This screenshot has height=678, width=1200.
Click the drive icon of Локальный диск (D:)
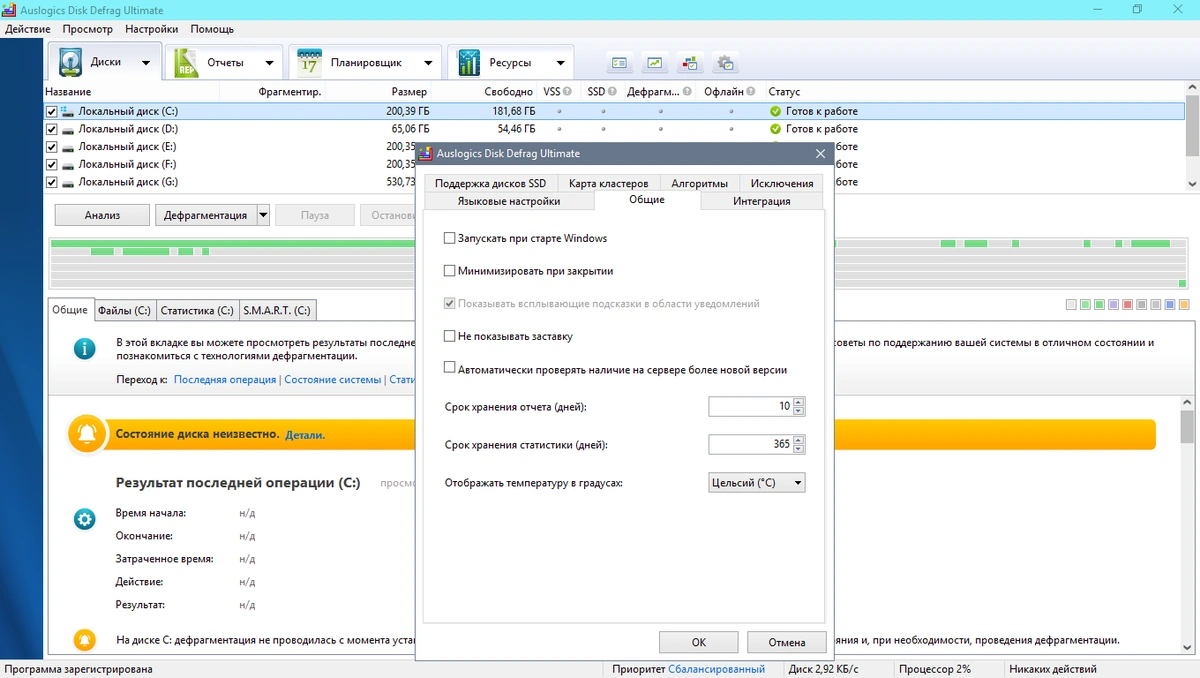[x=67, y=129]
